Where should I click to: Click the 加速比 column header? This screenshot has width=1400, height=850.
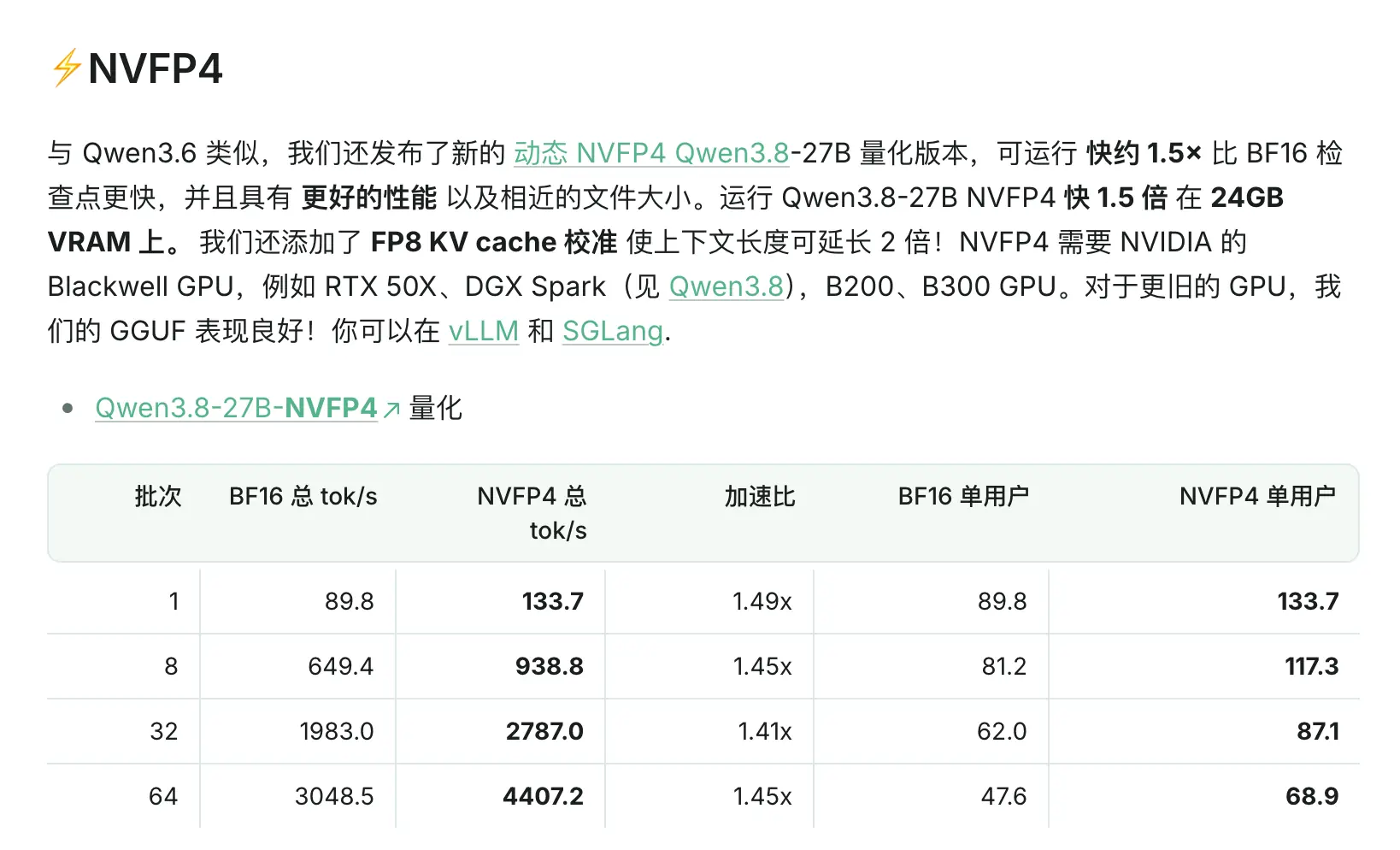760,496
